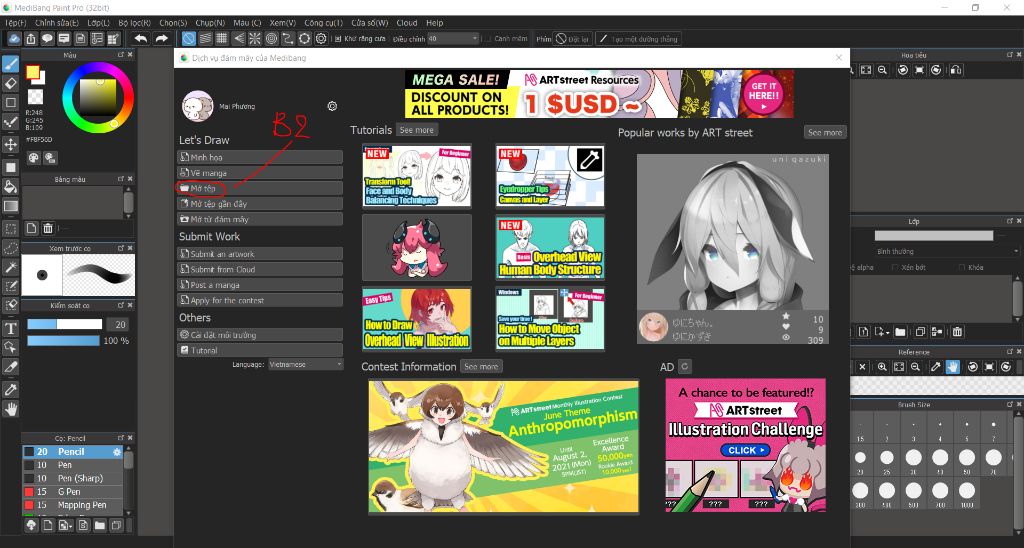Select G Pen brush in list
The image size is (1024, 548).
[72, 492]
